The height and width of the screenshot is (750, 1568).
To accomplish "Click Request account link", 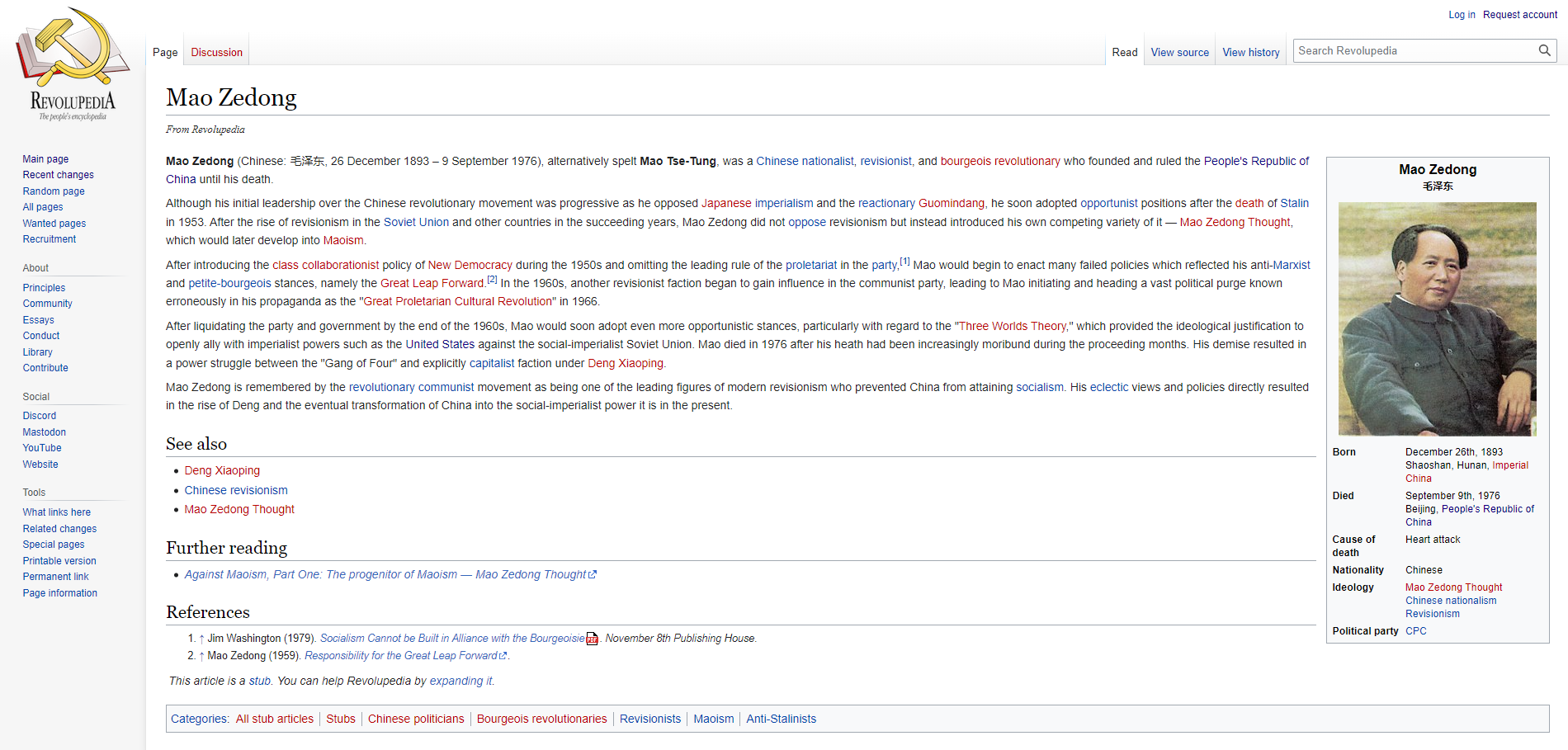I will [1520, 15].
